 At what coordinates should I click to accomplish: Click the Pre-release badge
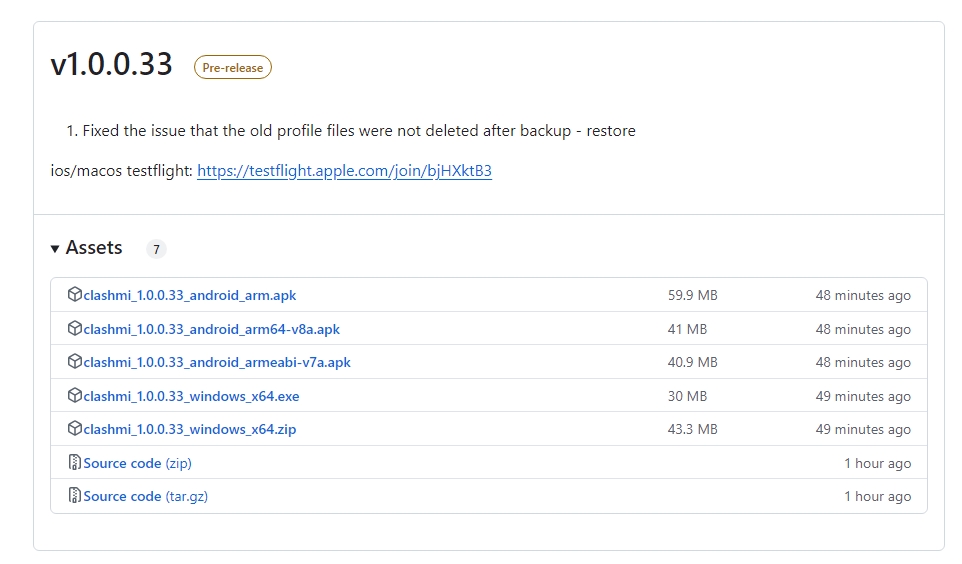[x=233, y=68]
